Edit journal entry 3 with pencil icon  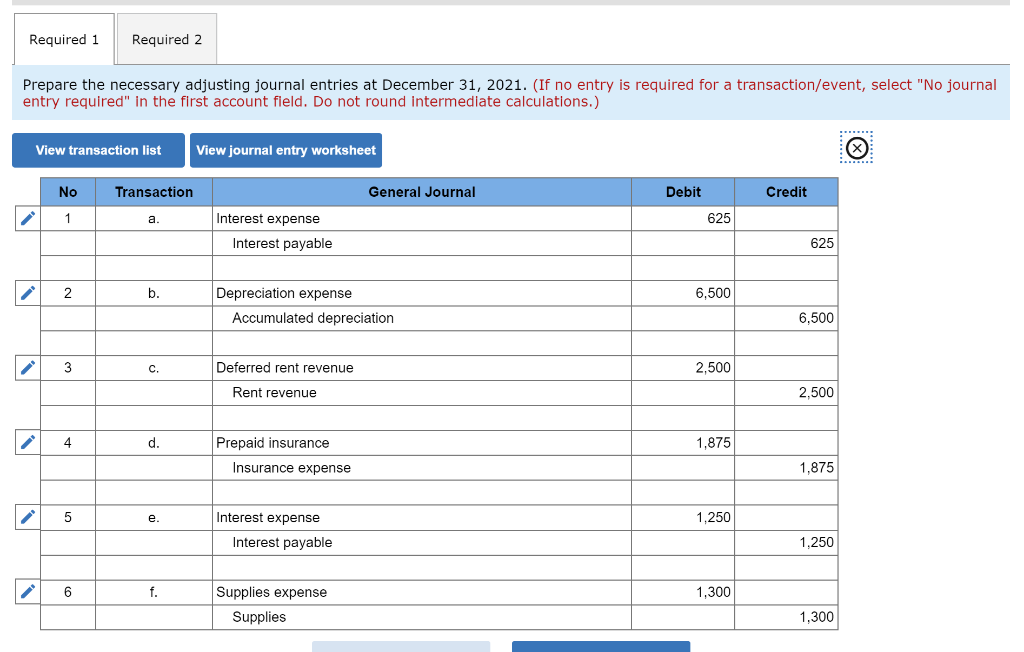coord(27,368)
